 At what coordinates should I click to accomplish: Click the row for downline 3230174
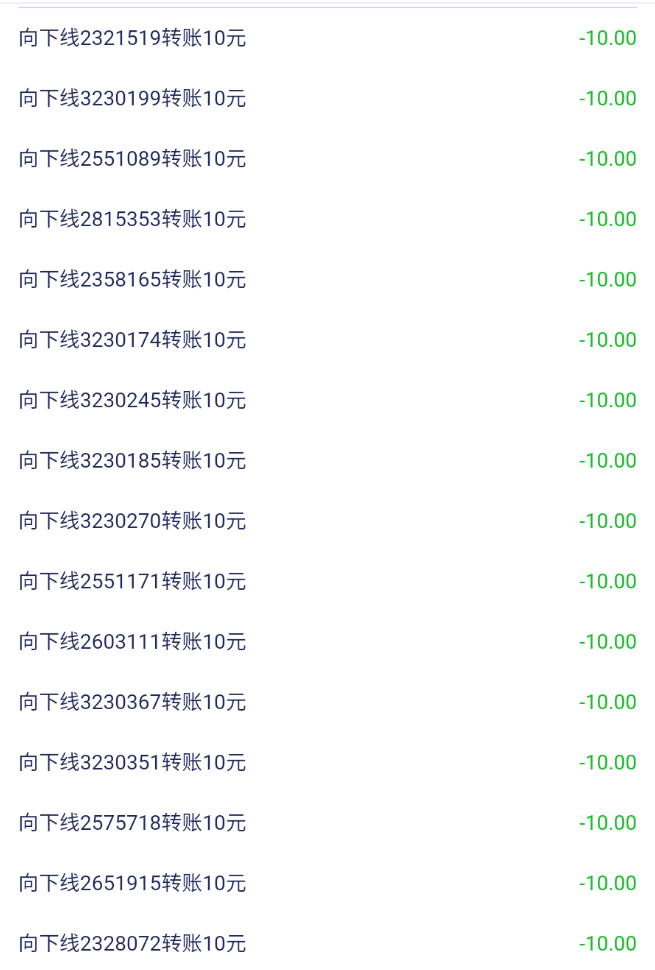point(132,340)
